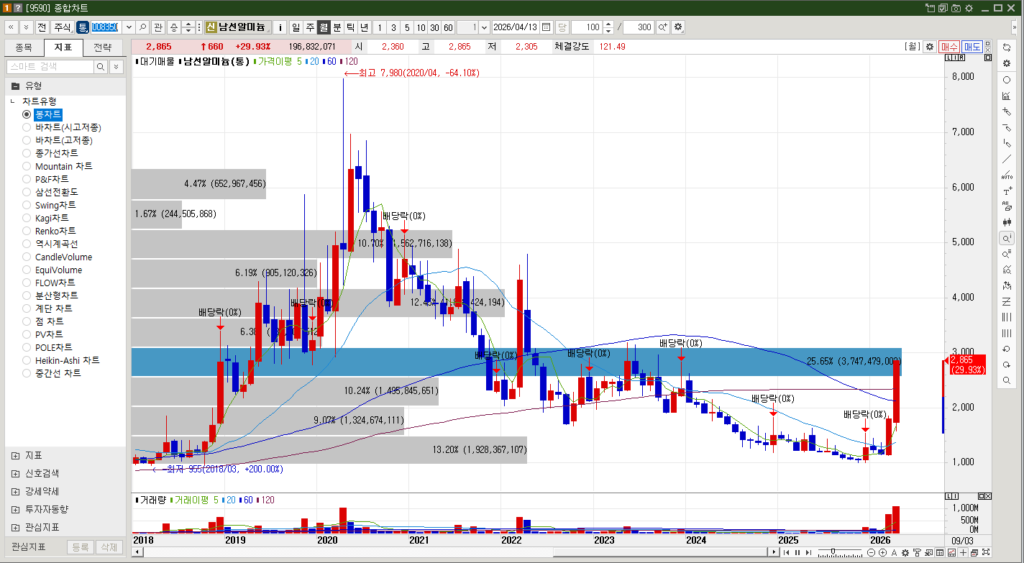The height and width of the screenshot is (563, 1024).
Task: Open the 전략 tab
Action: point(103,47)
